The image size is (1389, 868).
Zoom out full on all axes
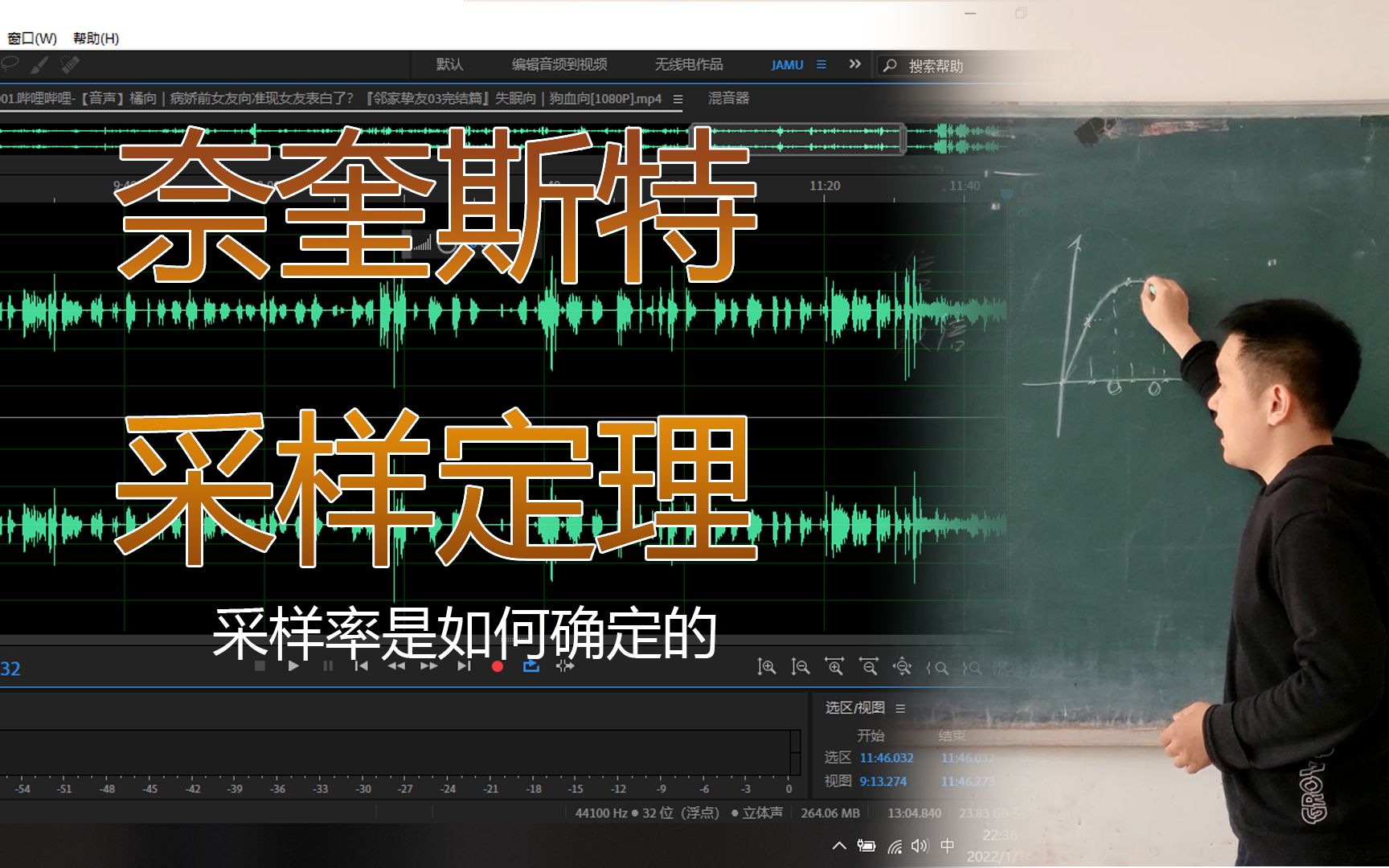[x=903, y=666]
